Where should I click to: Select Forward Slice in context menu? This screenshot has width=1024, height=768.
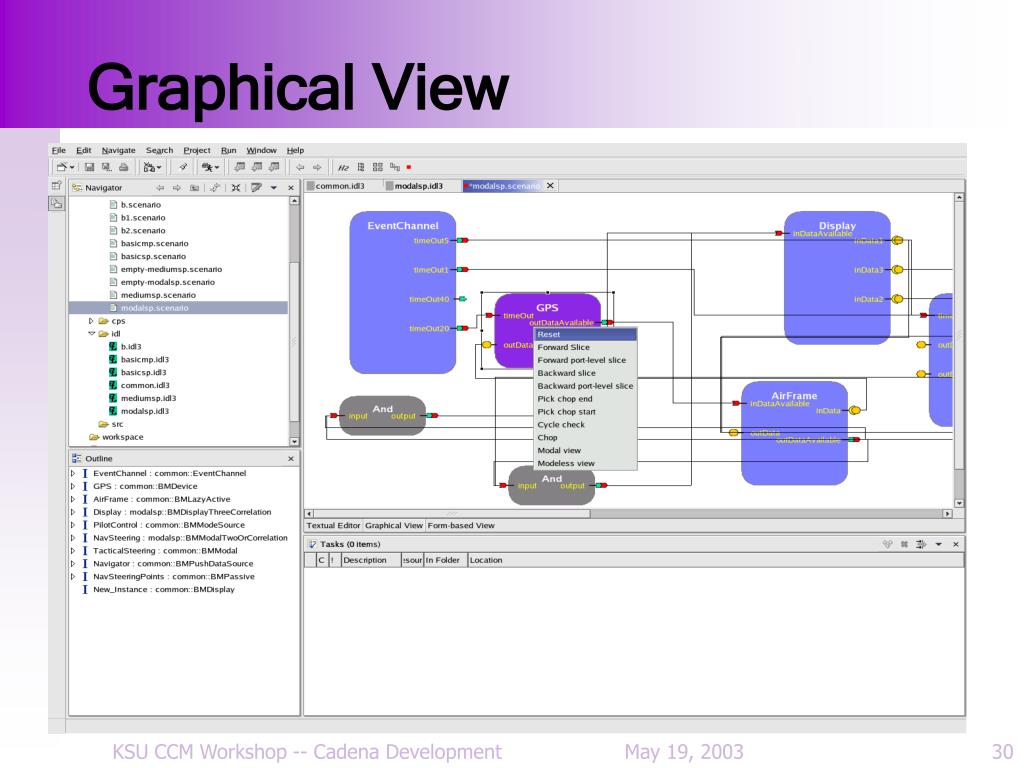[564, 347]
